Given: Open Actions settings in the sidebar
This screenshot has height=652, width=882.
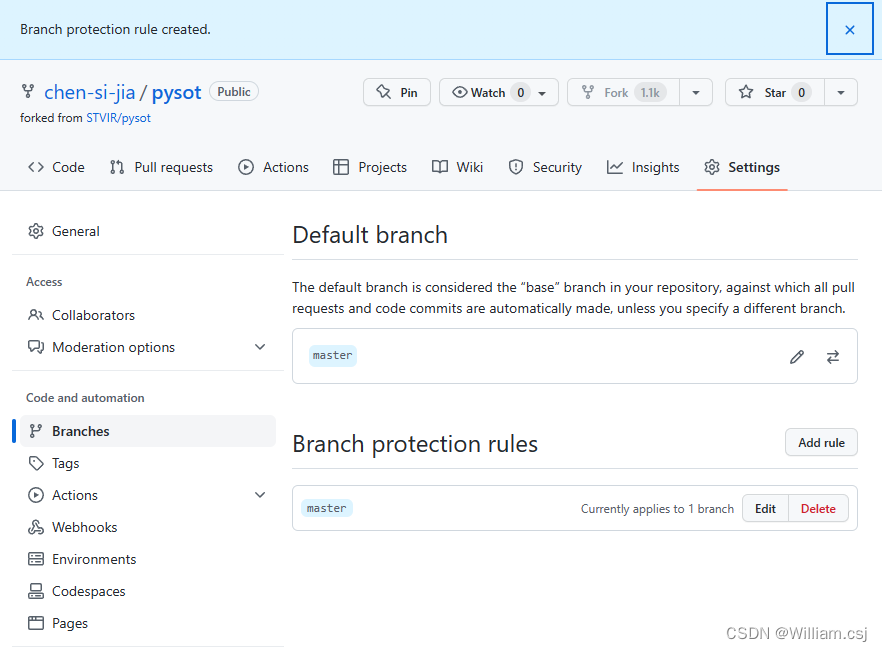Looking at the screenshot, I should pyautogui.click(x=148, y=495).
